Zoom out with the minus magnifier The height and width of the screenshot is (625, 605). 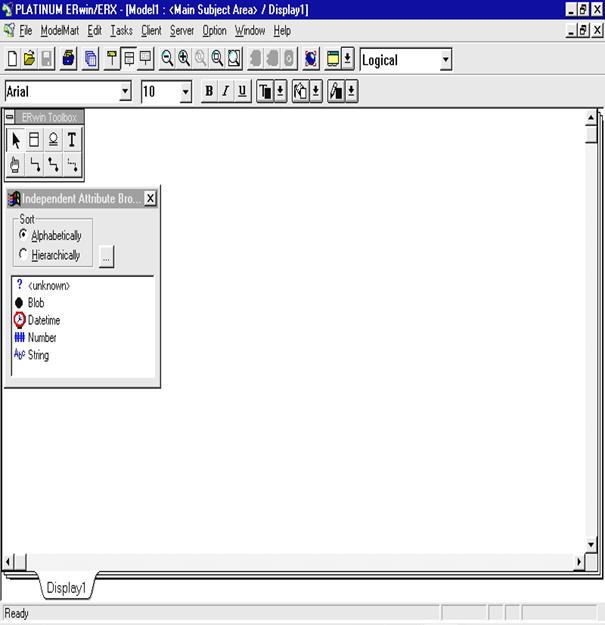(167, 59)
